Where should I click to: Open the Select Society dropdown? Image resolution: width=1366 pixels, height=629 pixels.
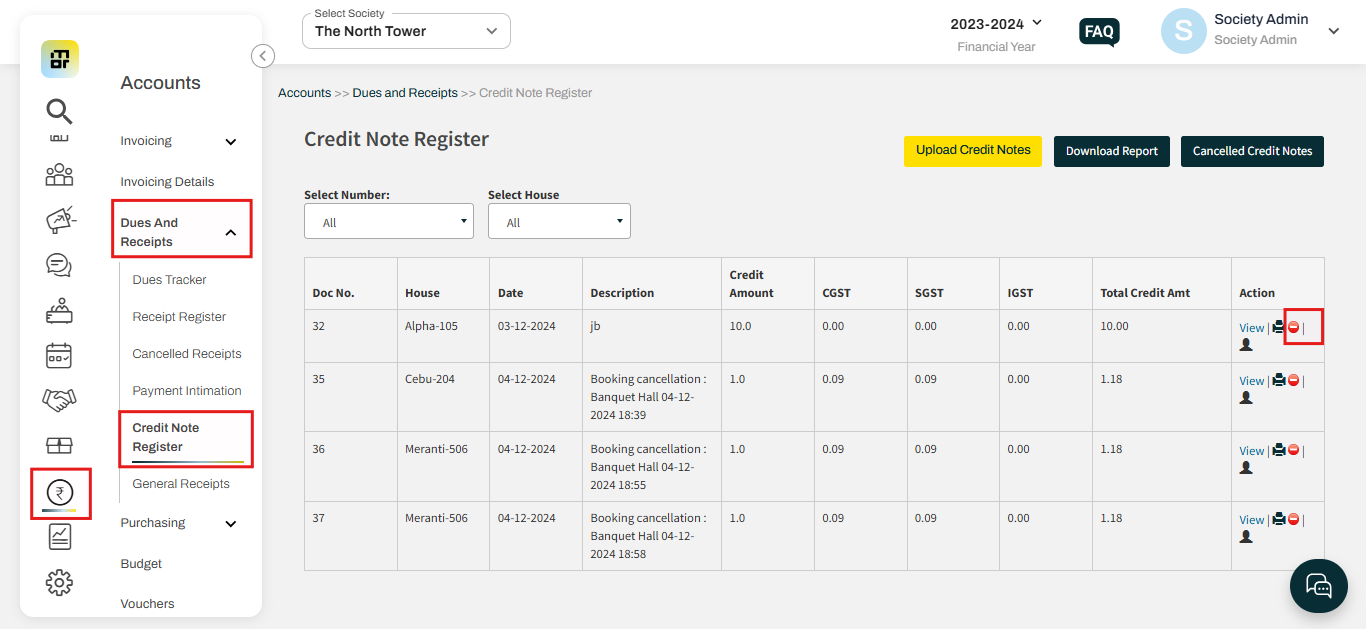click(406, 31)
